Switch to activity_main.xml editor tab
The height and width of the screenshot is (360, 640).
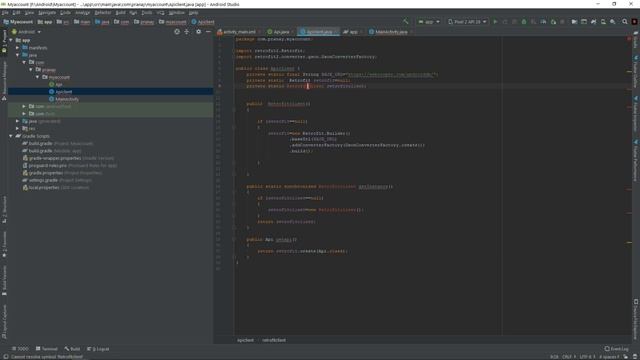tap(239, 32)
